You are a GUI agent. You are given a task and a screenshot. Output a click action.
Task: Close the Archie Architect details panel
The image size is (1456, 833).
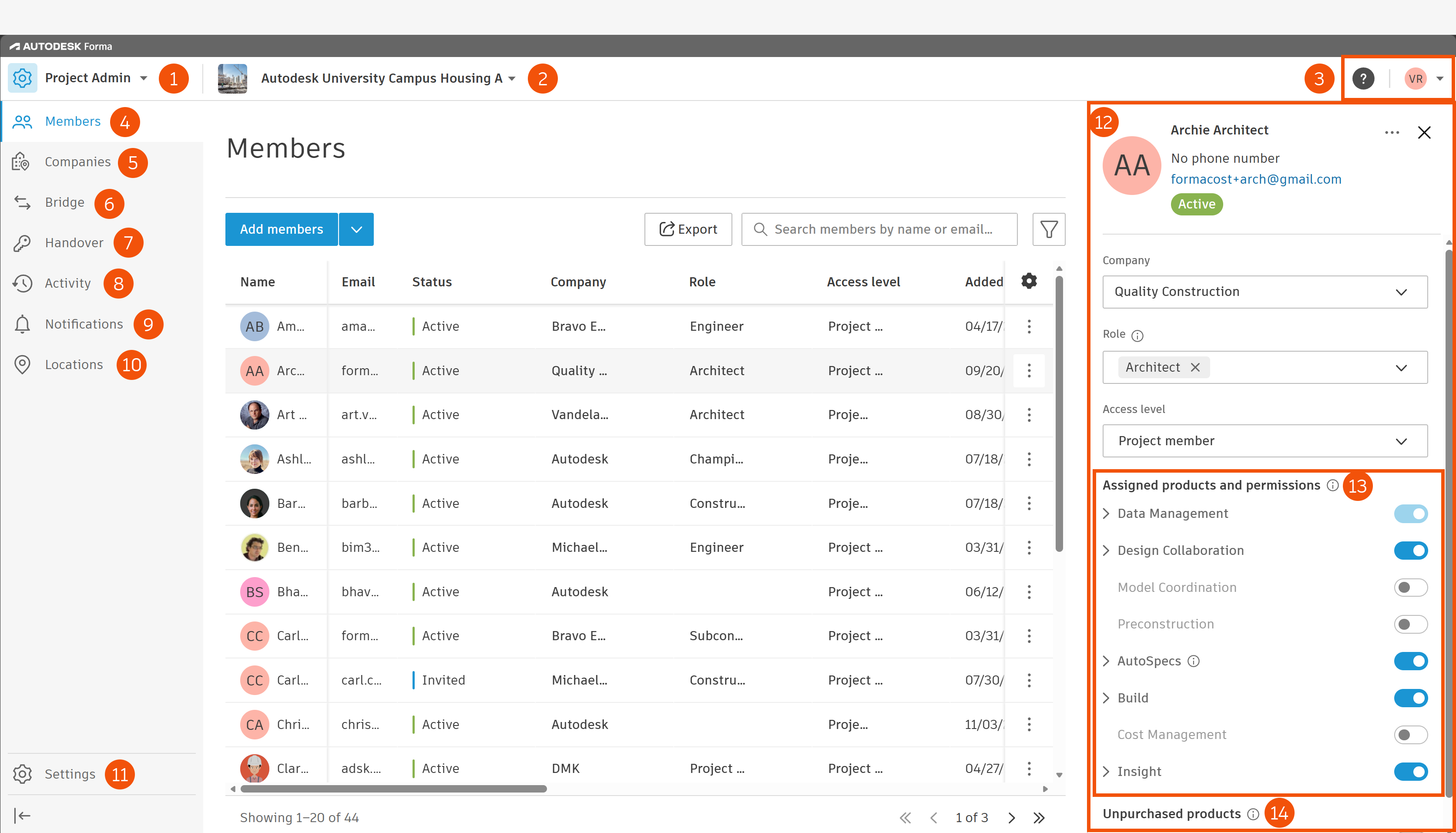coord(1424,133)
